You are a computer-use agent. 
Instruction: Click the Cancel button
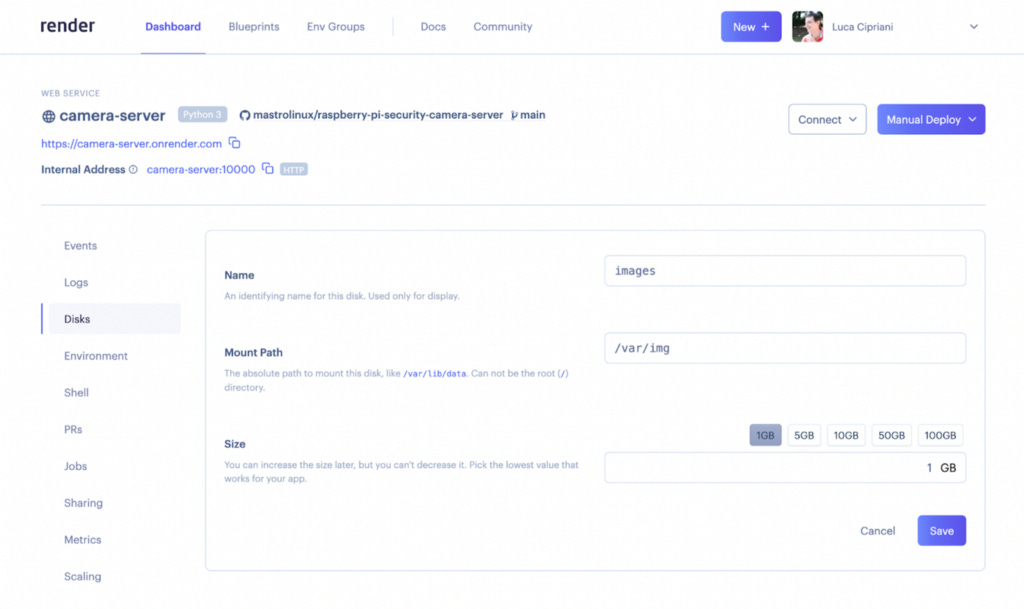pyautogui.click(x=877, y=531)
